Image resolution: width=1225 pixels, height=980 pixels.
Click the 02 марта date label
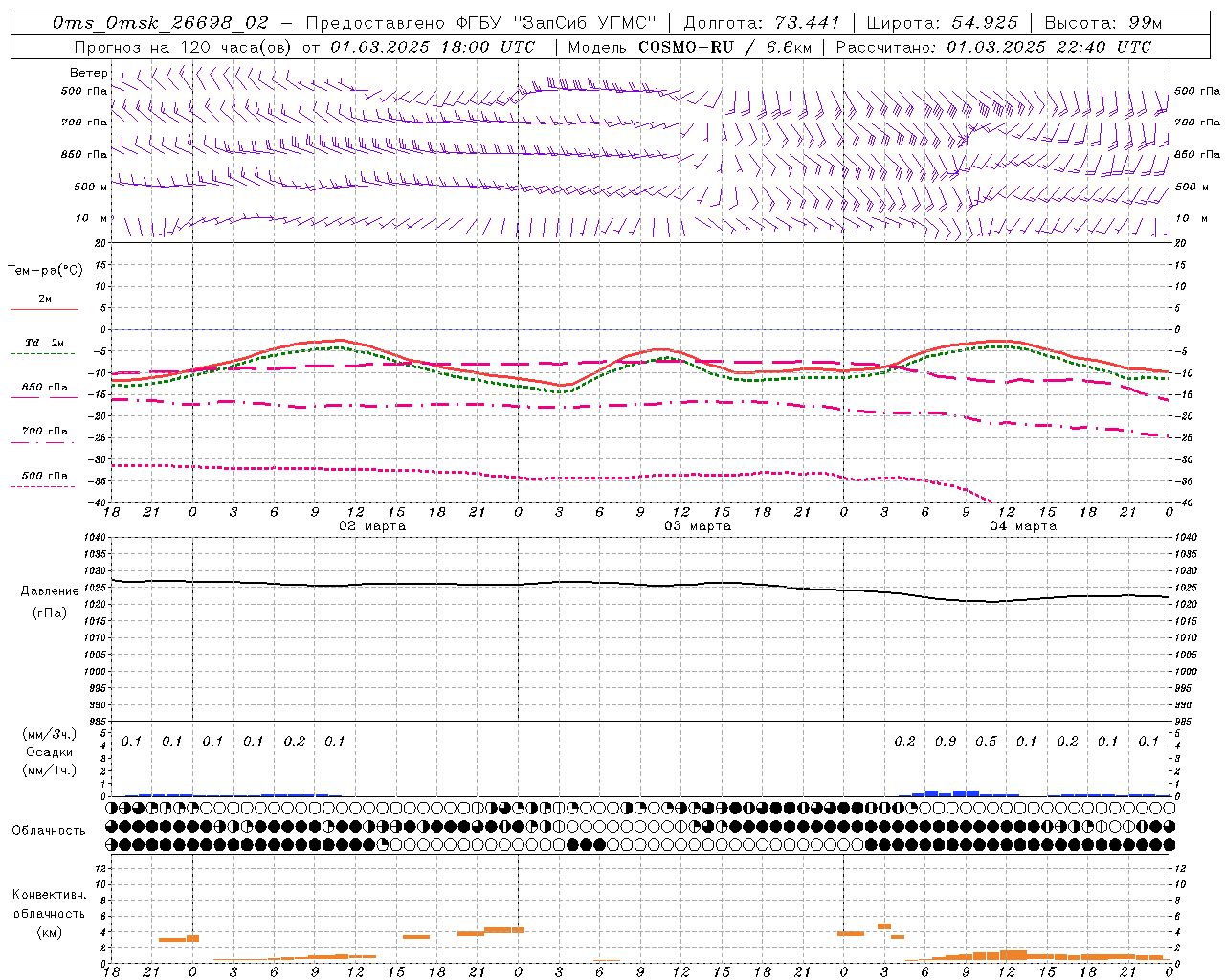tap(373, 526)
